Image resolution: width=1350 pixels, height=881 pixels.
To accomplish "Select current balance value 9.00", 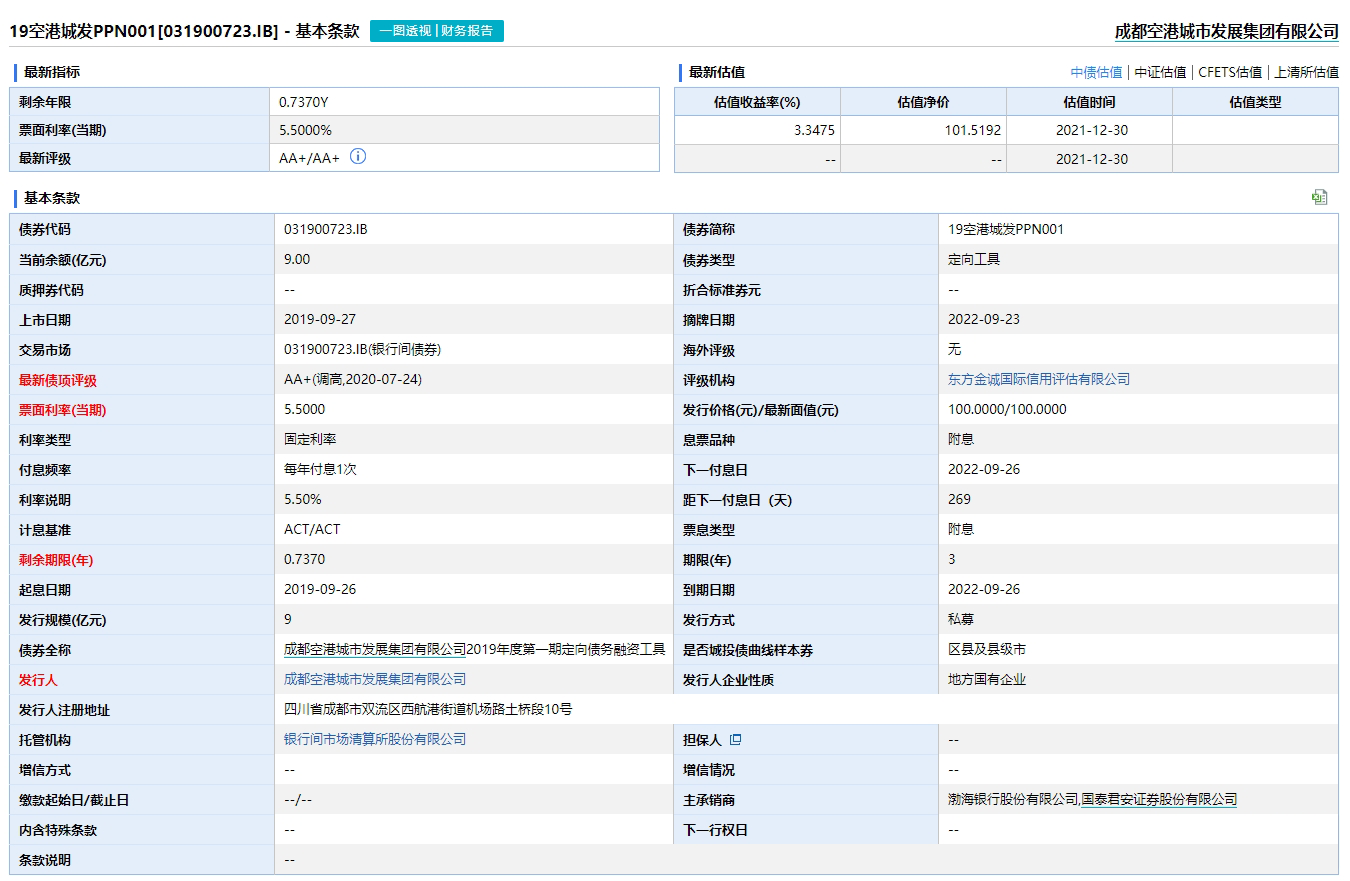I will pos(297,259).
